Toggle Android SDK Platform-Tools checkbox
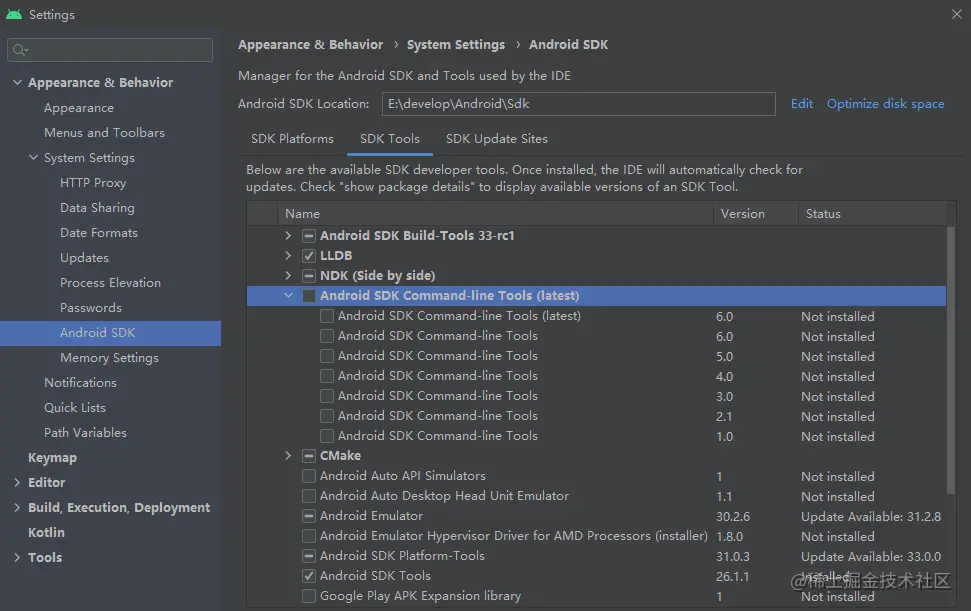This screenshot has height=611, width=971. pos(308,556)
